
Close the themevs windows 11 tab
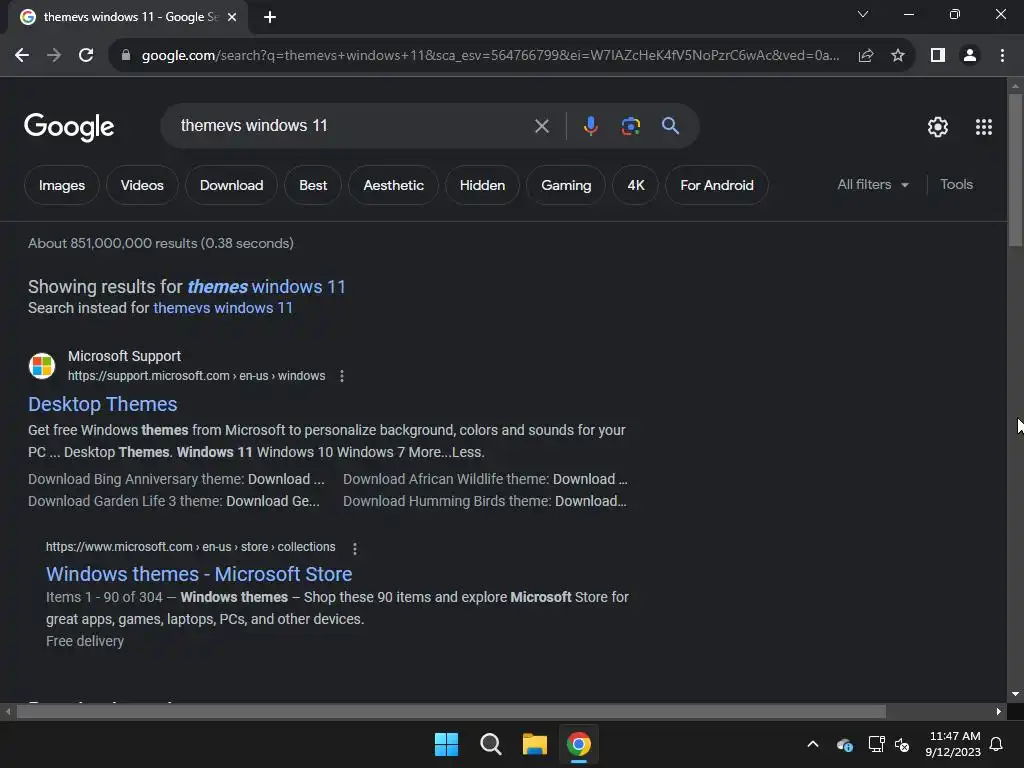tap(232, 17)
